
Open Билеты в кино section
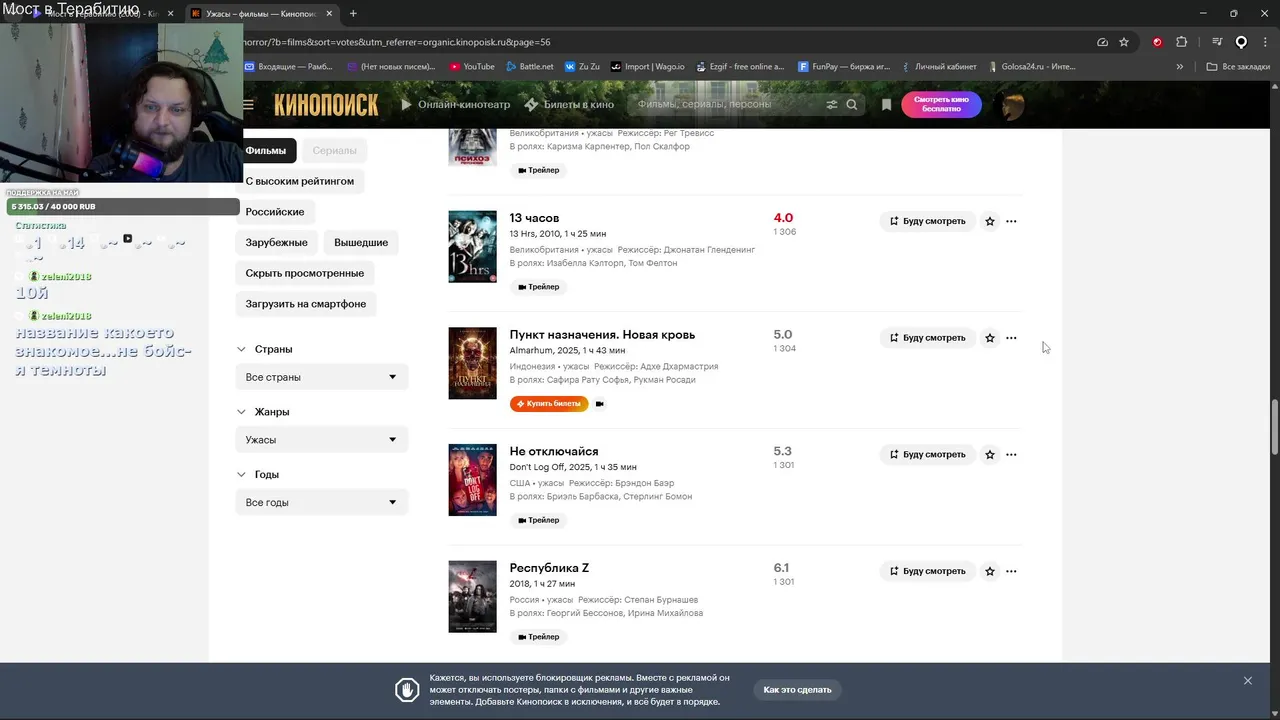[569, 104]
